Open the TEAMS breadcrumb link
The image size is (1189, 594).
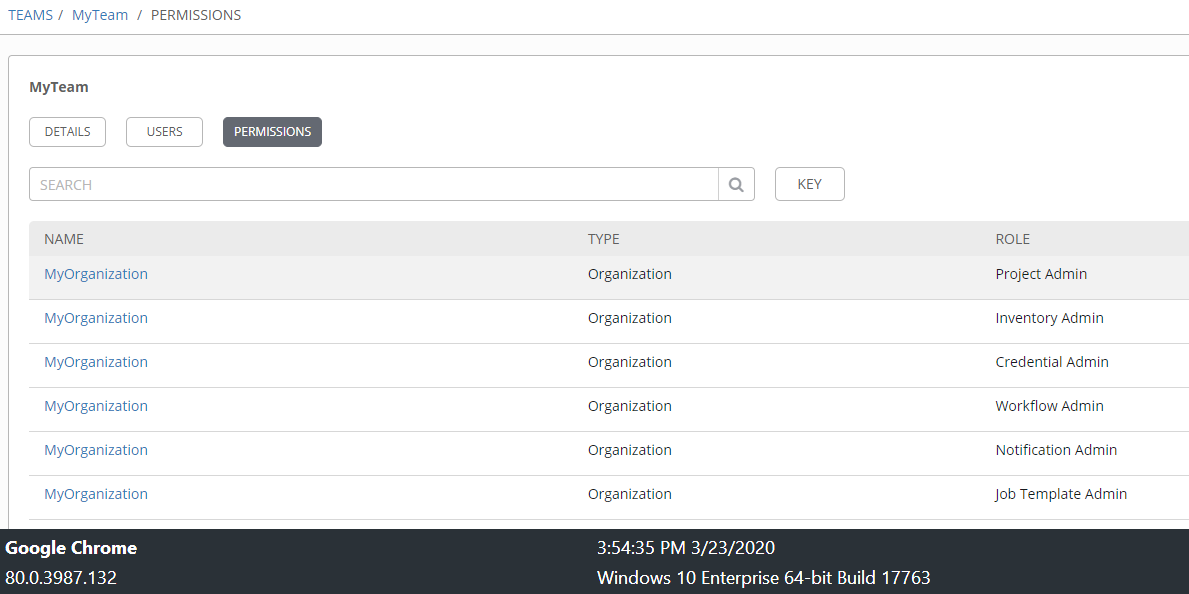click(30, 15)
